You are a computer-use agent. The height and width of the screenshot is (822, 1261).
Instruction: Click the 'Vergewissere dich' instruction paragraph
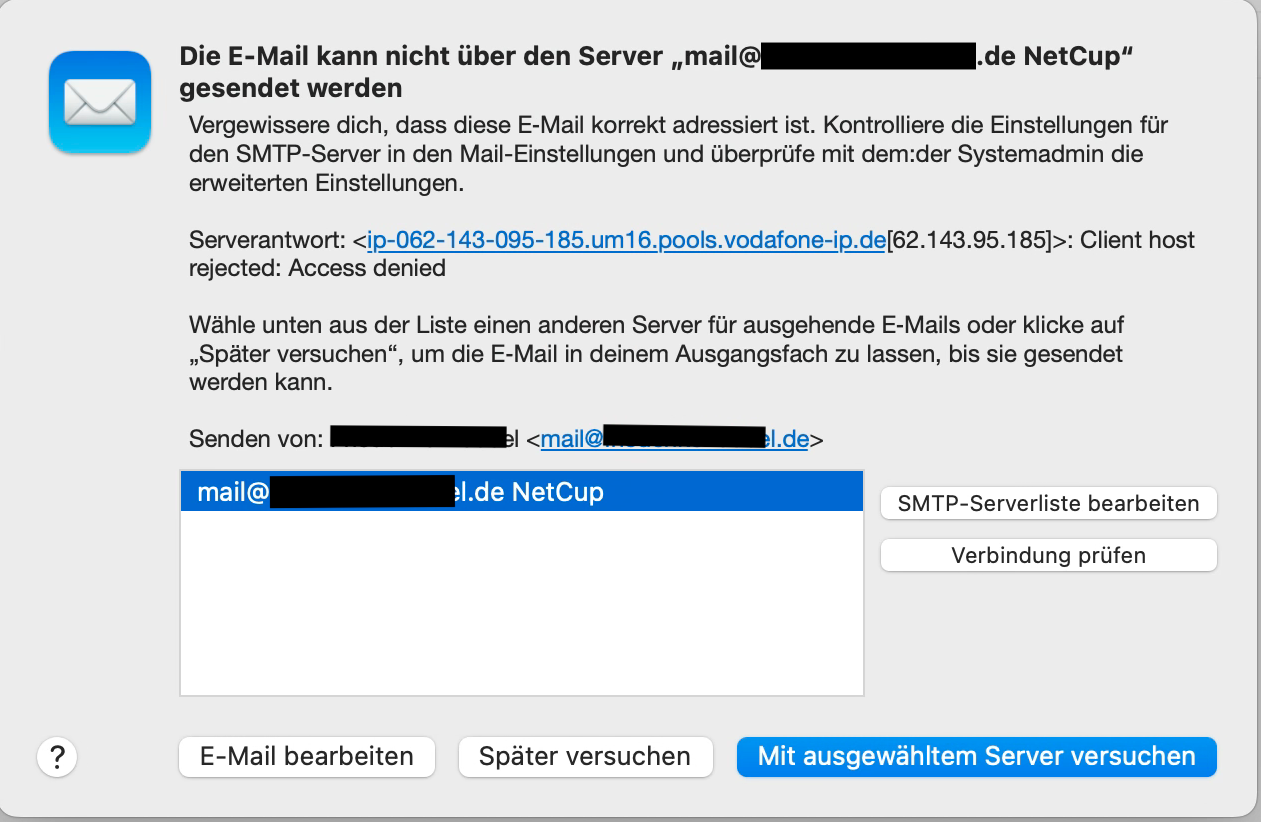click(x=678, y=155)
